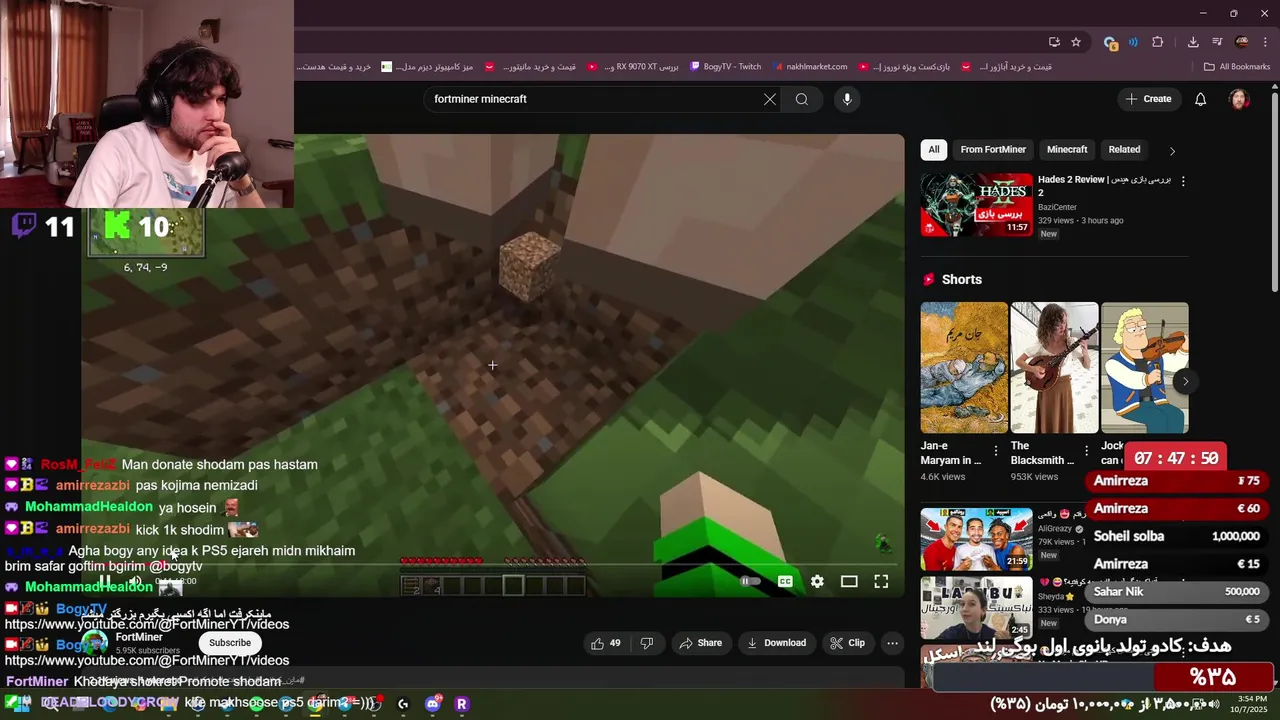
Task: Open Discord from the taskbar
Action: [432, 704]
